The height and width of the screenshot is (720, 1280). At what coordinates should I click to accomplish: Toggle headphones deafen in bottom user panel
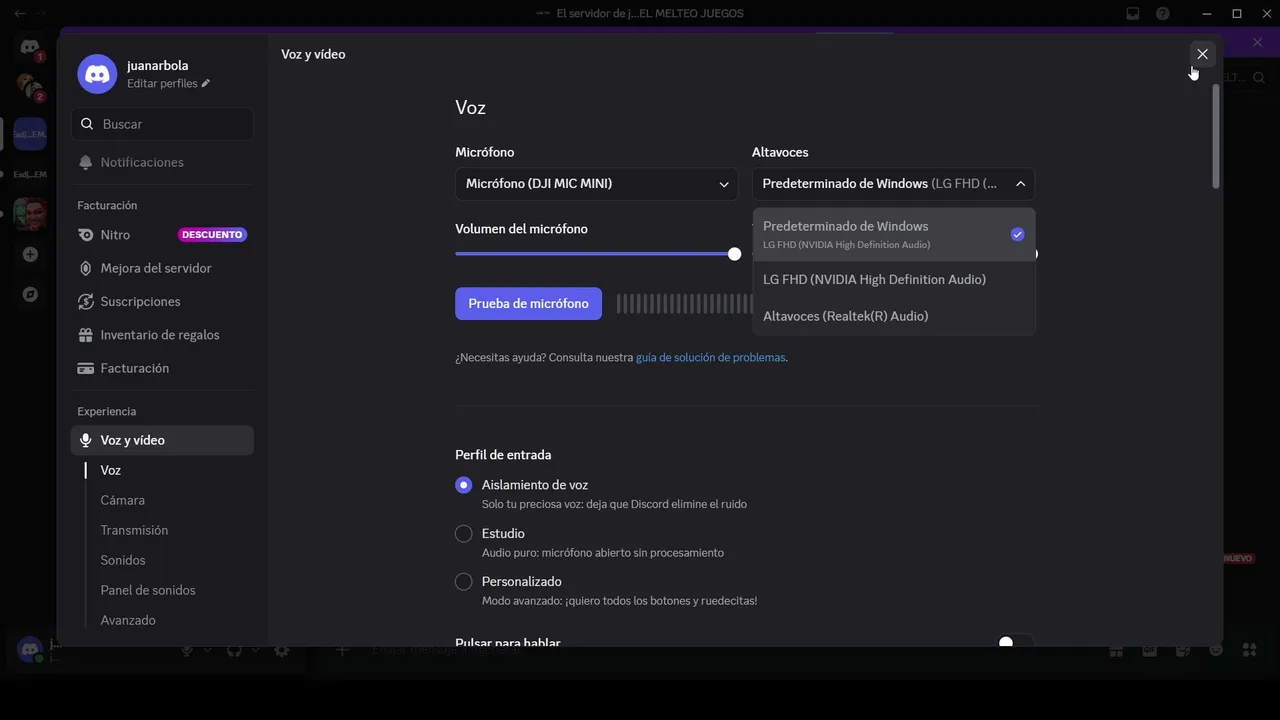tap(234, 650)
